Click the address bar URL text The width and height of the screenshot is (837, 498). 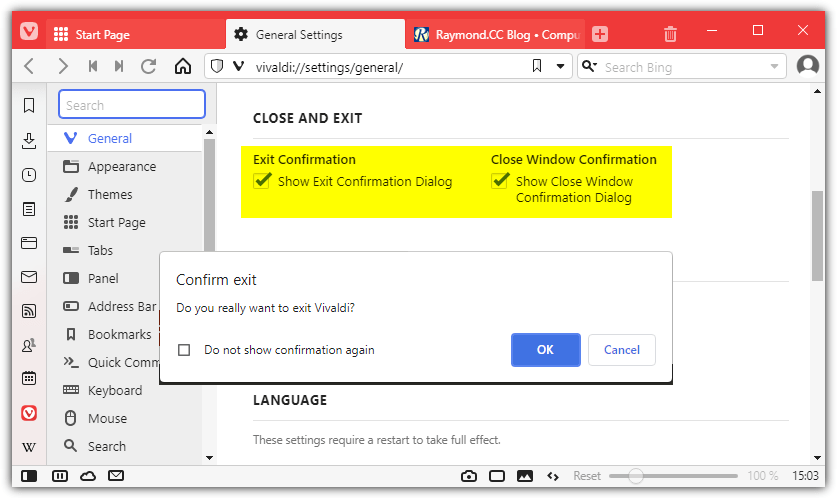pyautogui.click(x=329, y=67)
